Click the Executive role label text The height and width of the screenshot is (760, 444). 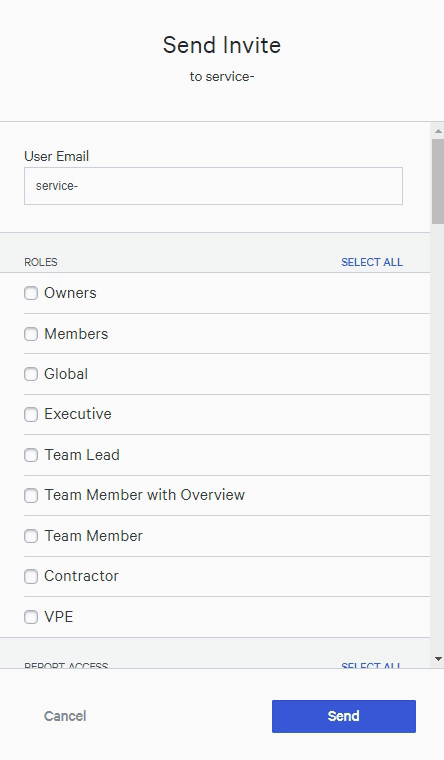78,414
